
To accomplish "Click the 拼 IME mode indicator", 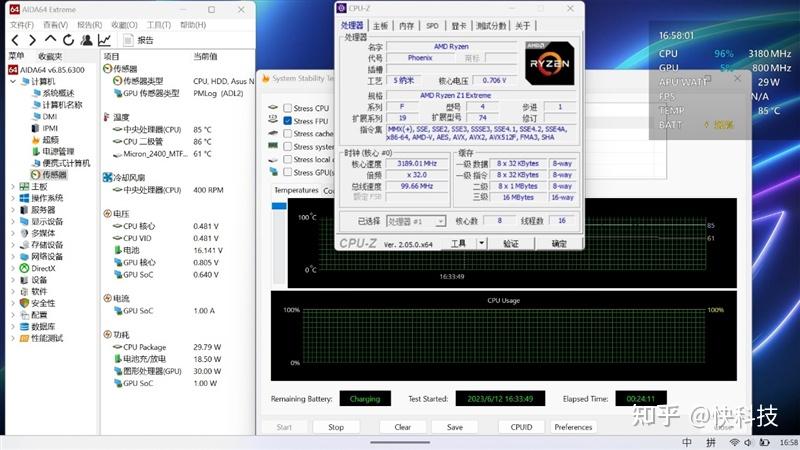I will (711, 442).
